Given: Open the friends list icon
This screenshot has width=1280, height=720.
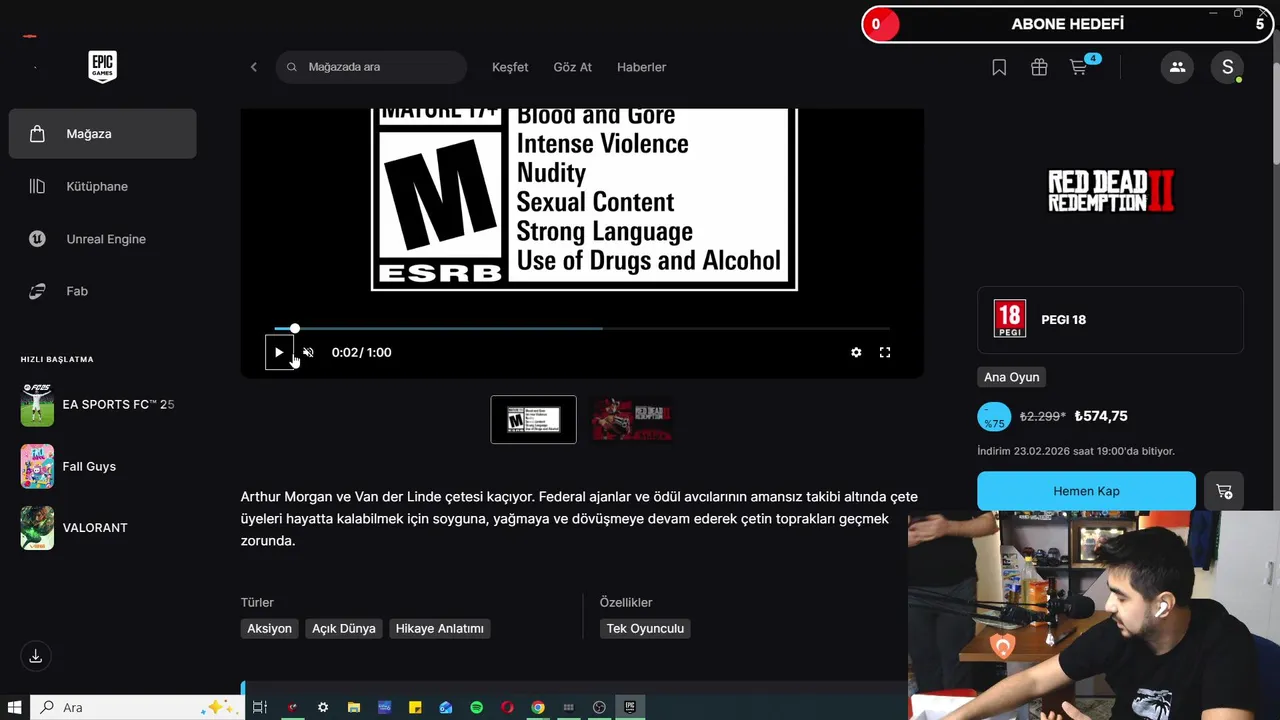Looking at the screenshot, I should coord(1177,67).
